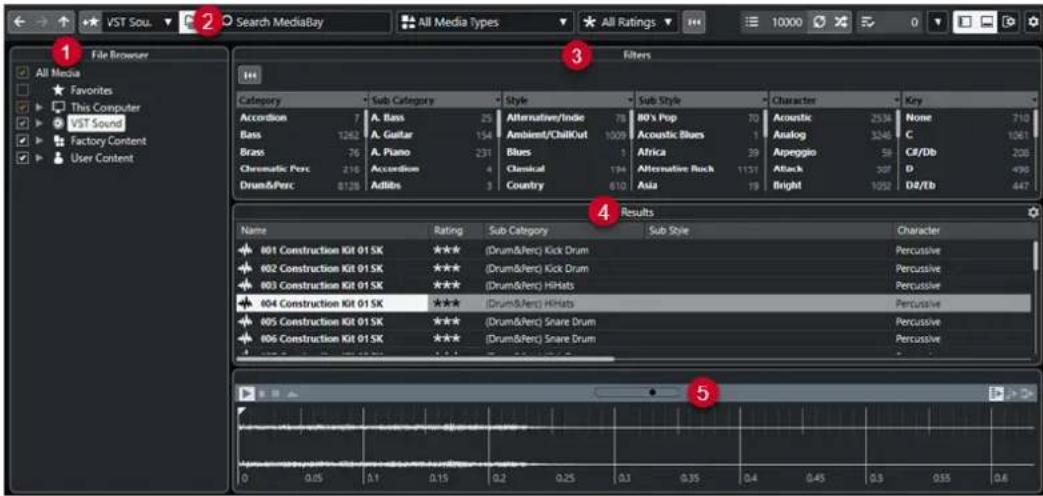Open dropdown arrow next to the 0 counter
The height and width of the screenshot is (496, 1043).
(937, 22)
